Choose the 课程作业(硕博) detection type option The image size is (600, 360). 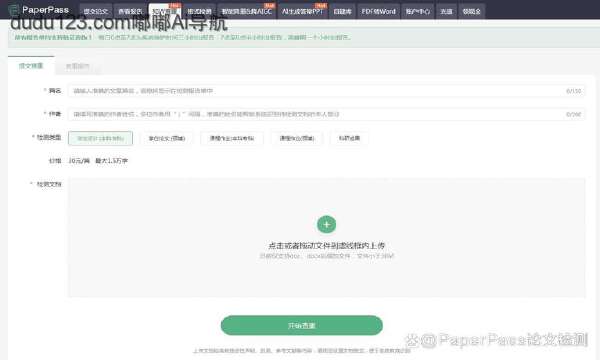tap(297, 138)
